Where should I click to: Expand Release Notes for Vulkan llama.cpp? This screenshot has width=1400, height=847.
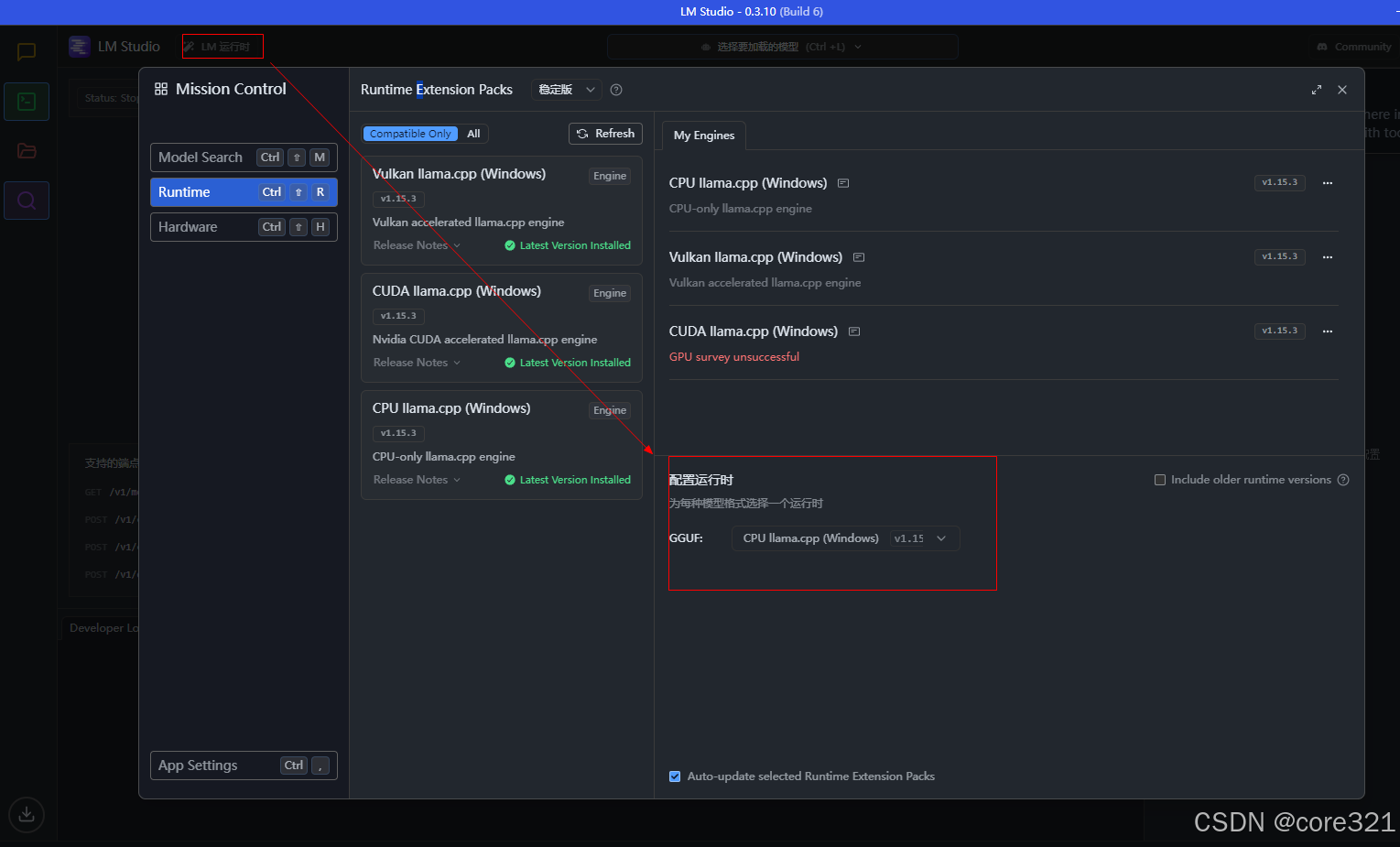coord(417,245)
